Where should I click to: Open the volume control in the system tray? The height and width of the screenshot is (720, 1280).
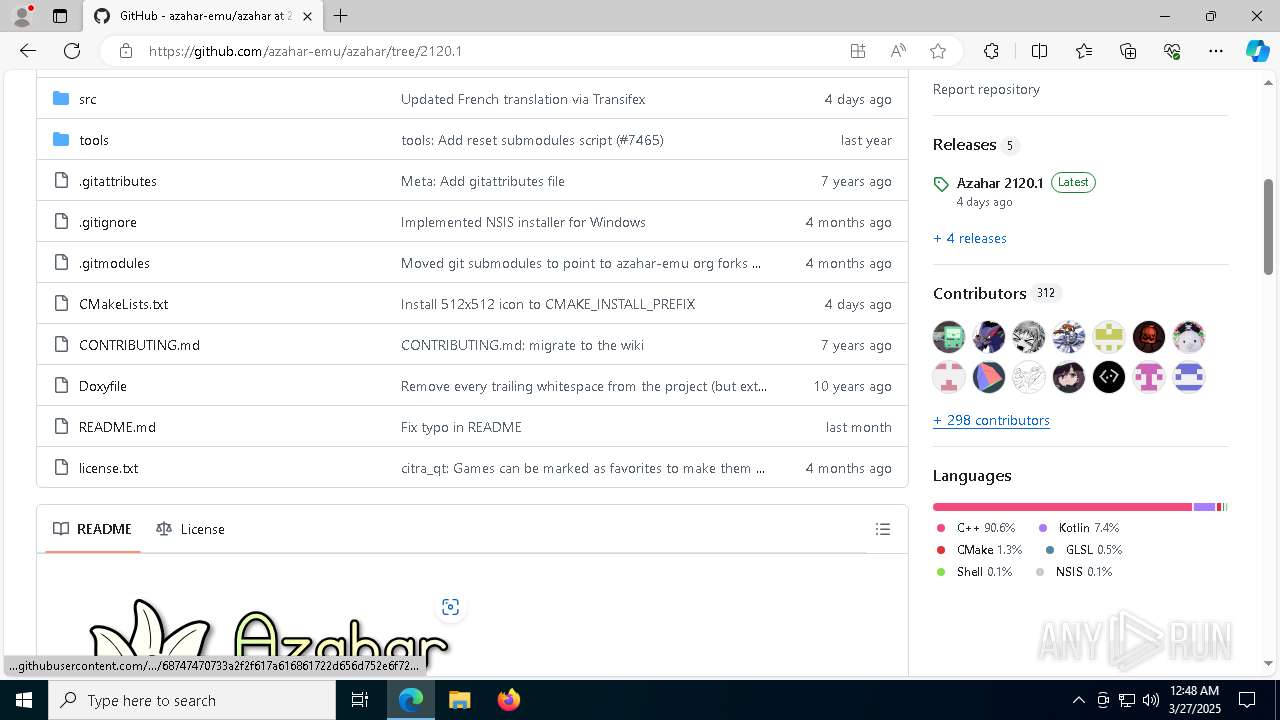pyautogui.click(x=1150, y=700)
